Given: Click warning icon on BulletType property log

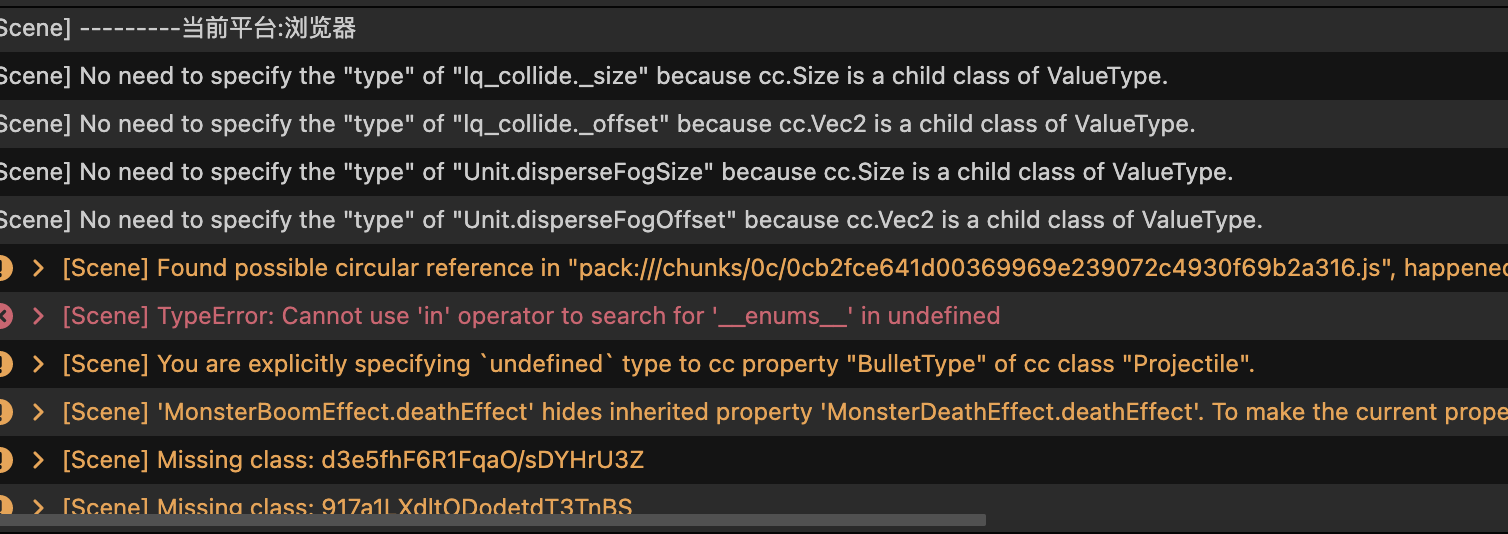Looking at the screenshot, I should (x=4, y=364).
